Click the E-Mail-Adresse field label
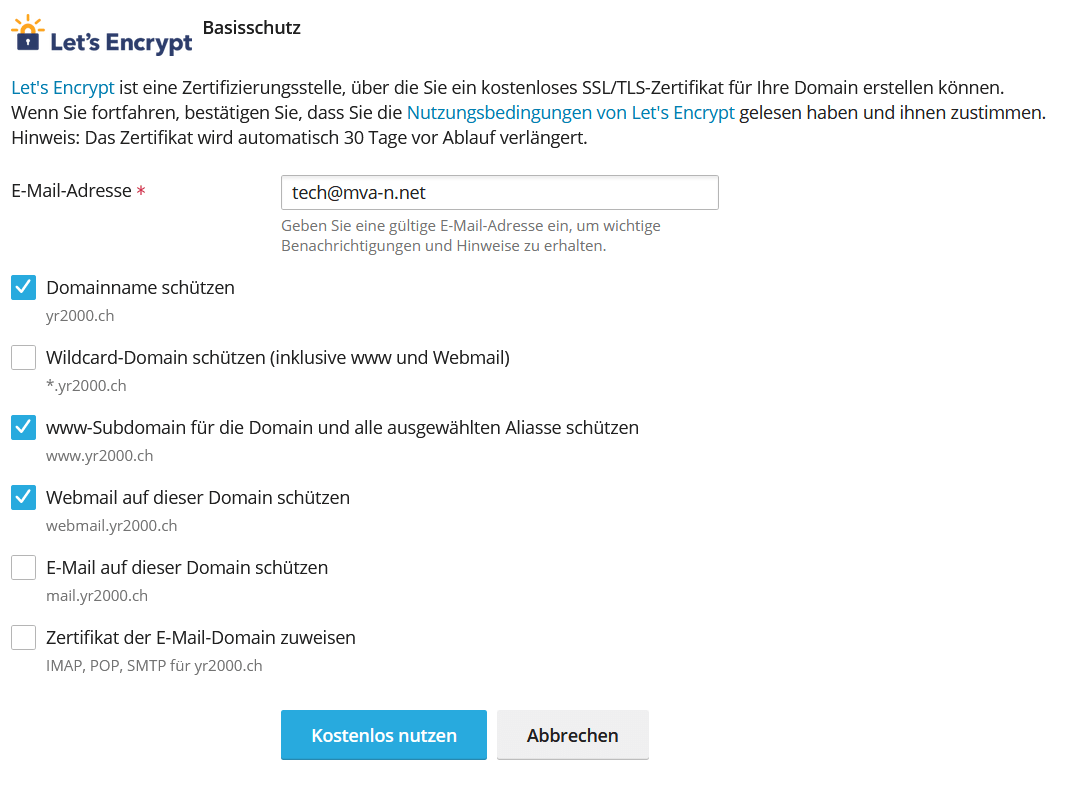 point(72,191)
